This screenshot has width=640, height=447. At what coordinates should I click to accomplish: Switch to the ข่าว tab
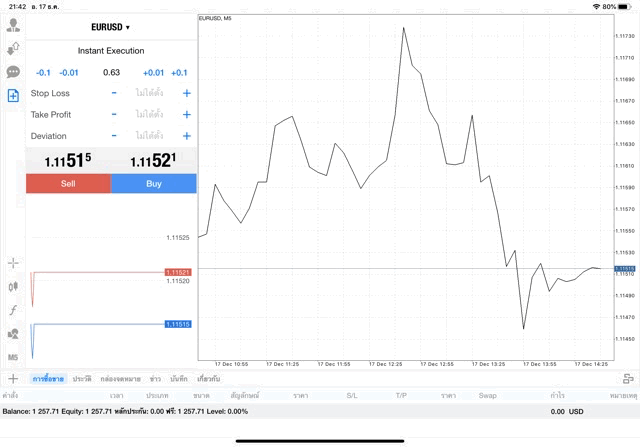pos(155,379)
